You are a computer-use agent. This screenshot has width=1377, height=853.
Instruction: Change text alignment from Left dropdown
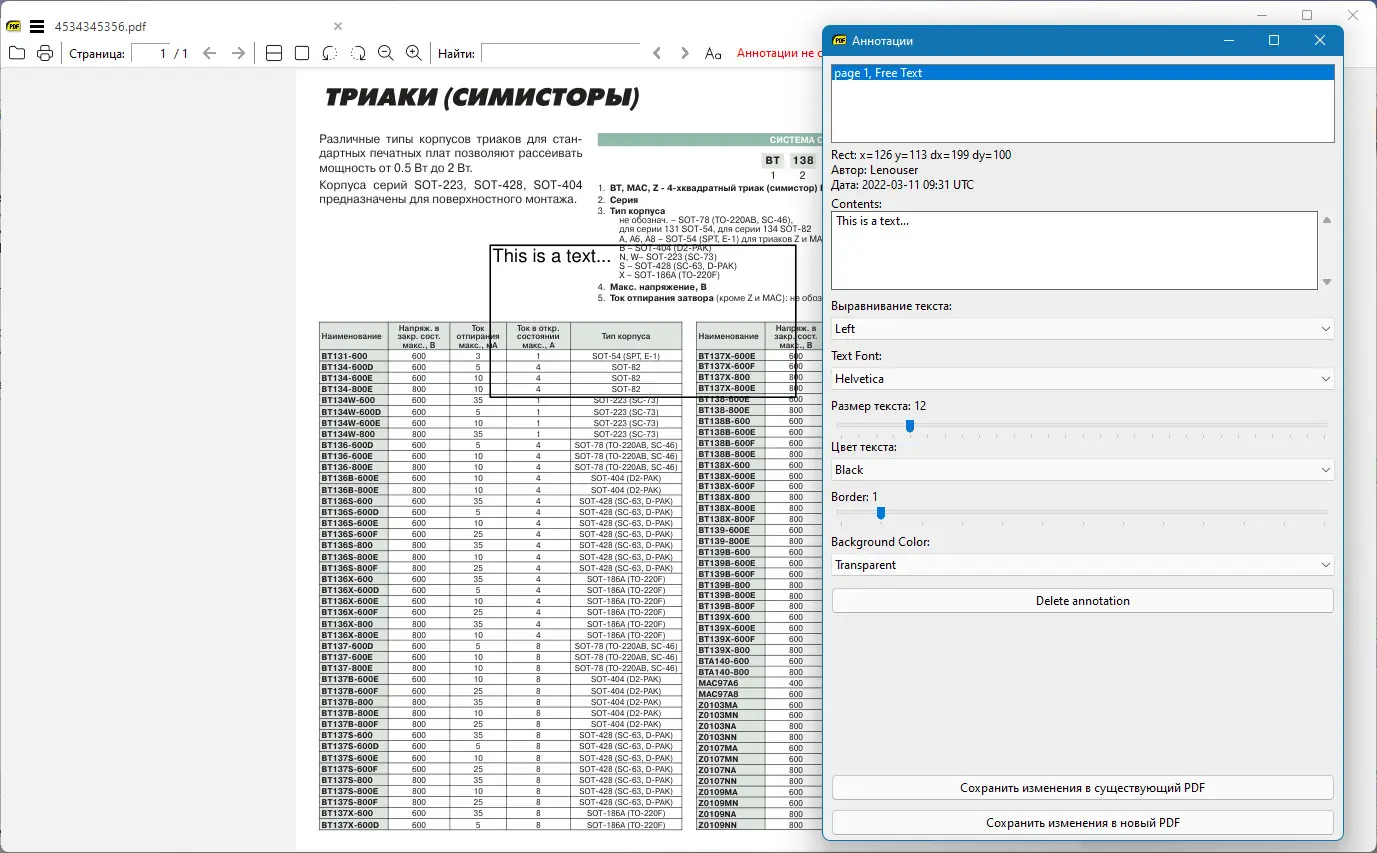(1082, 328)
